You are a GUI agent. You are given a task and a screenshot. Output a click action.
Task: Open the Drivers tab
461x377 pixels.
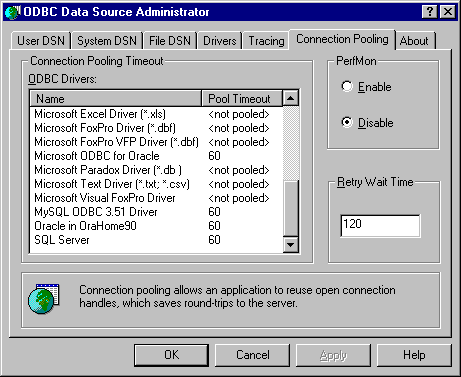tap(220, 41)
